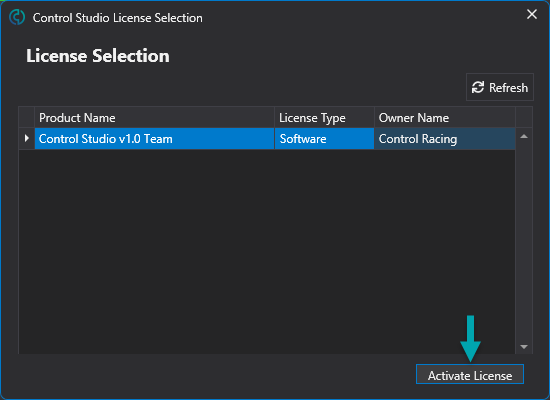This screenshot has width=550, height=400.
Task: Click the scrollbar down arrow
Action: pyautogui.click(x=524, y=346)
